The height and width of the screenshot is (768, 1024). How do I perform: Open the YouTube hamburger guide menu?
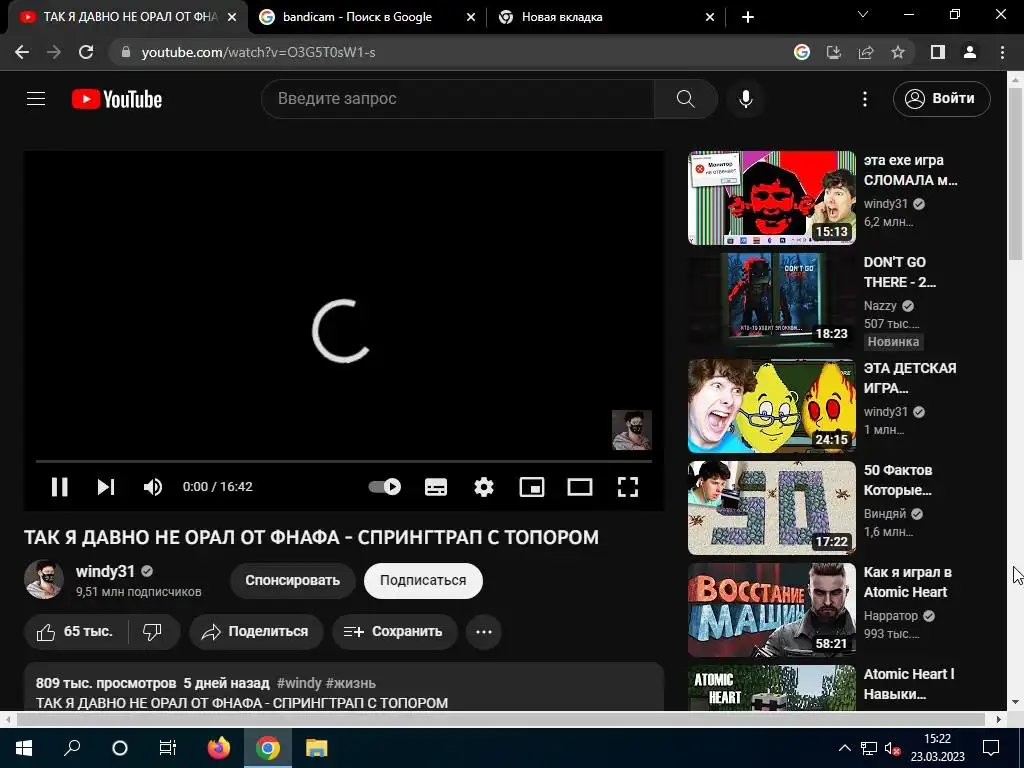(36, 99)
